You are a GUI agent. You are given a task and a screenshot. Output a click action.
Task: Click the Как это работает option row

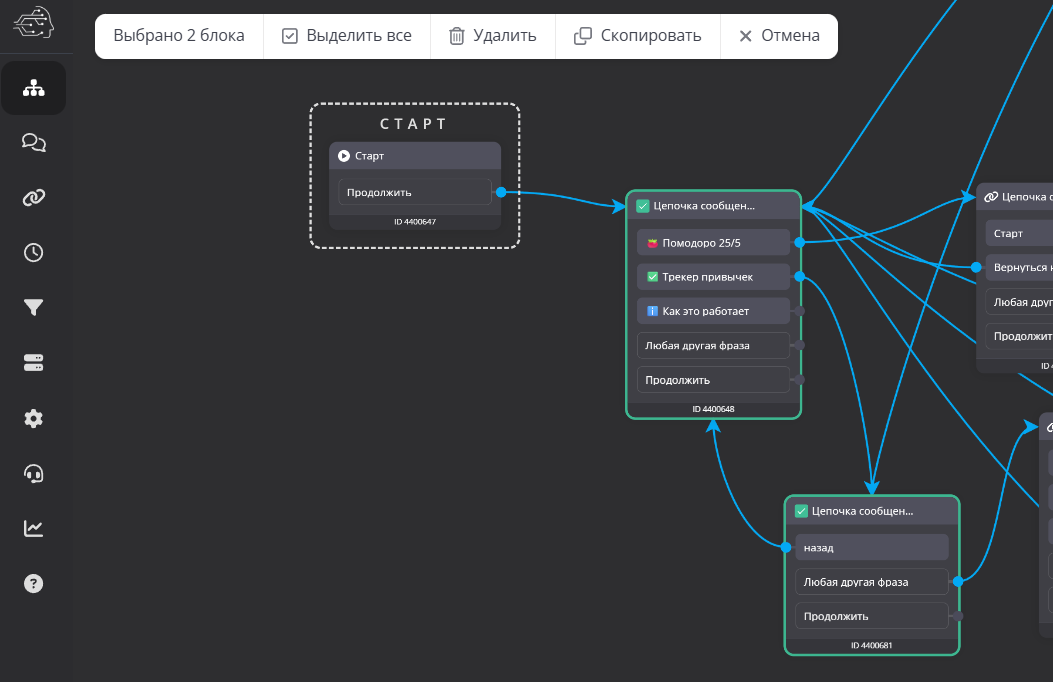pyautogui.click(x=713, y=311)
